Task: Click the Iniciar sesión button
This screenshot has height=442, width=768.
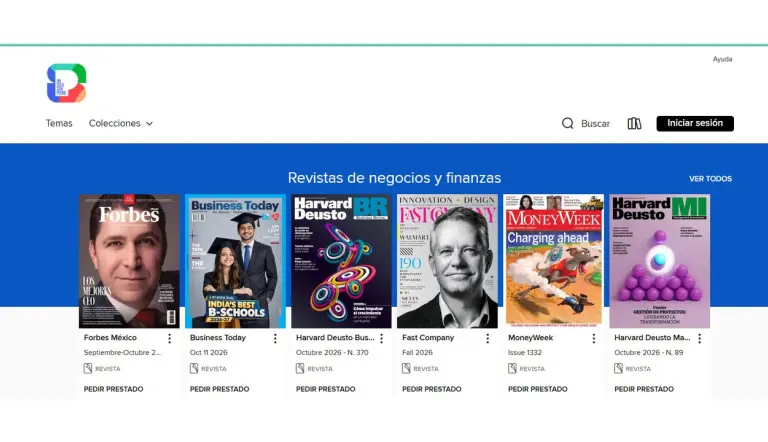Action: (x=695, y=123)
